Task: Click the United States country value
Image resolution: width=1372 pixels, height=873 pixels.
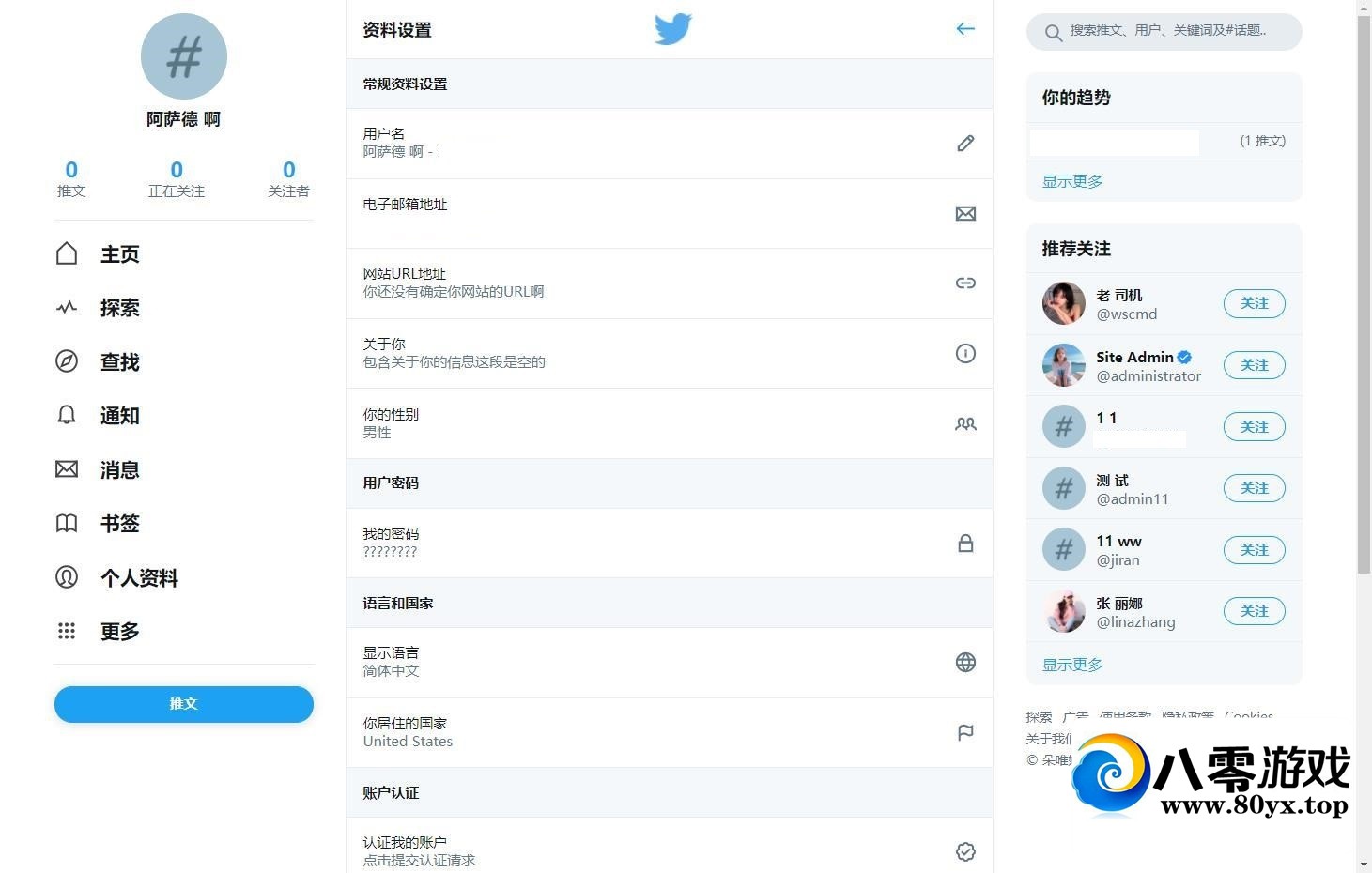Action: 409,742
